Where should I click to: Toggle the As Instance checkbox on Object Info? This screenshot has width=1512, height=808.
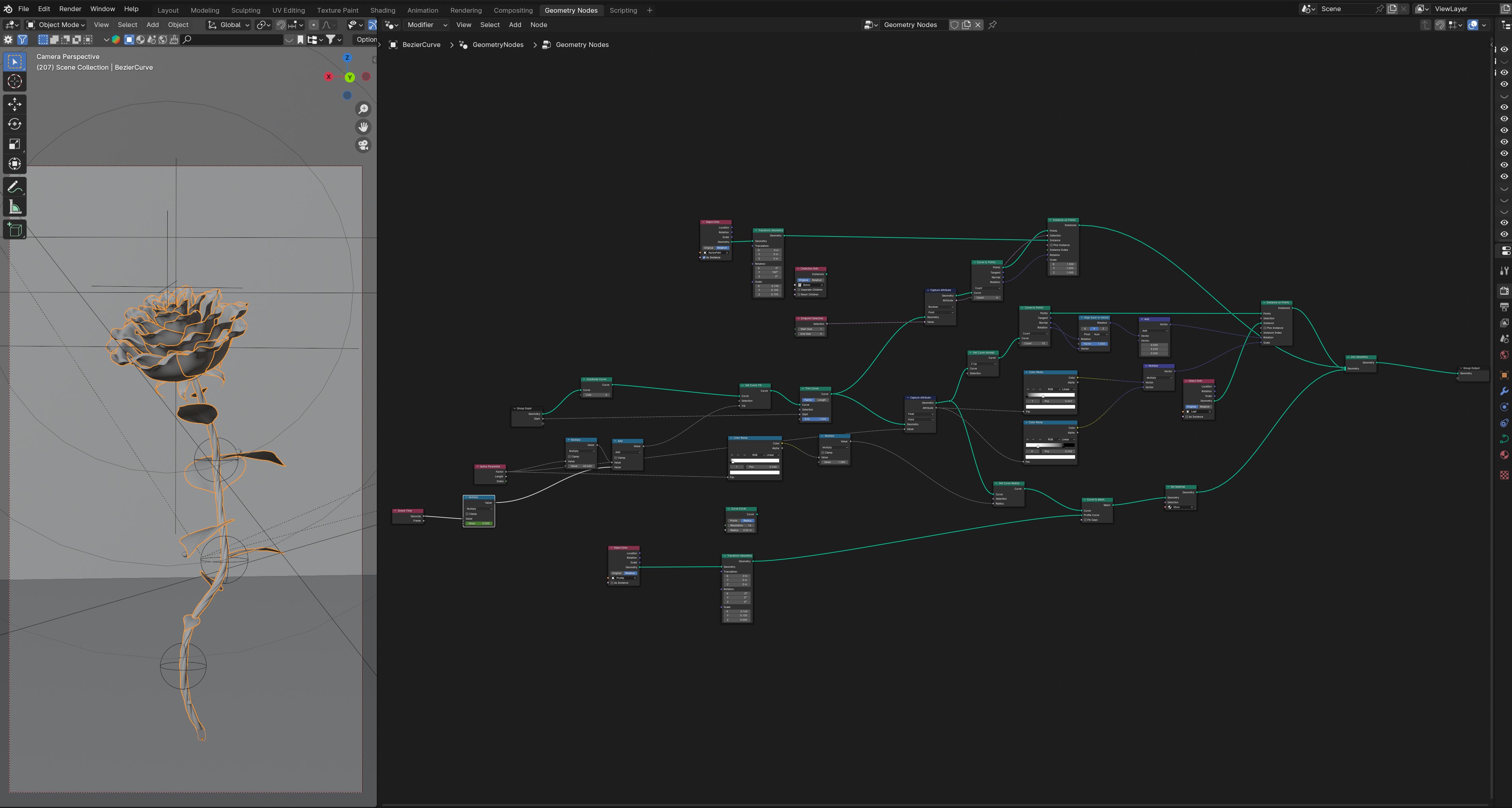pyautogui.click(x=704, y=258)
